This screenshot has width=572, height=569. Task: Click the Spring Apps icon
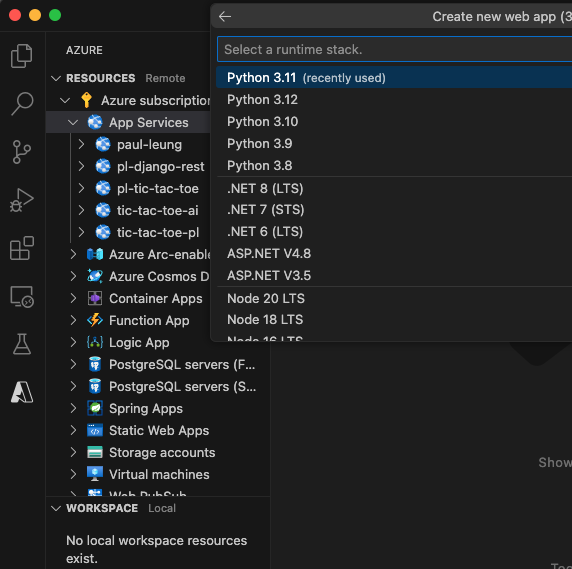point(95,408)
